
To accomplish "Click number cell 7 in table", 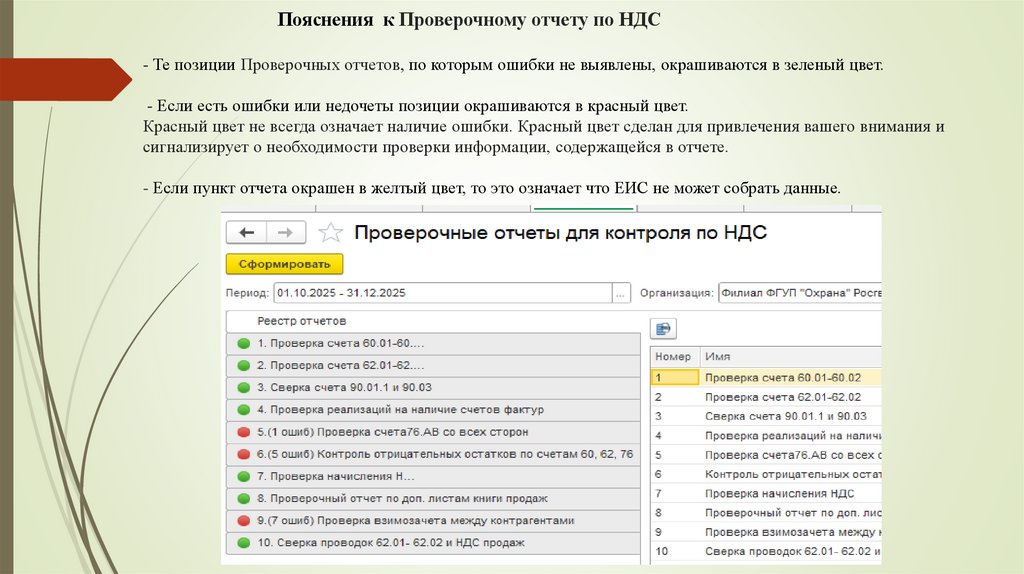I will (x=675, y=494).
